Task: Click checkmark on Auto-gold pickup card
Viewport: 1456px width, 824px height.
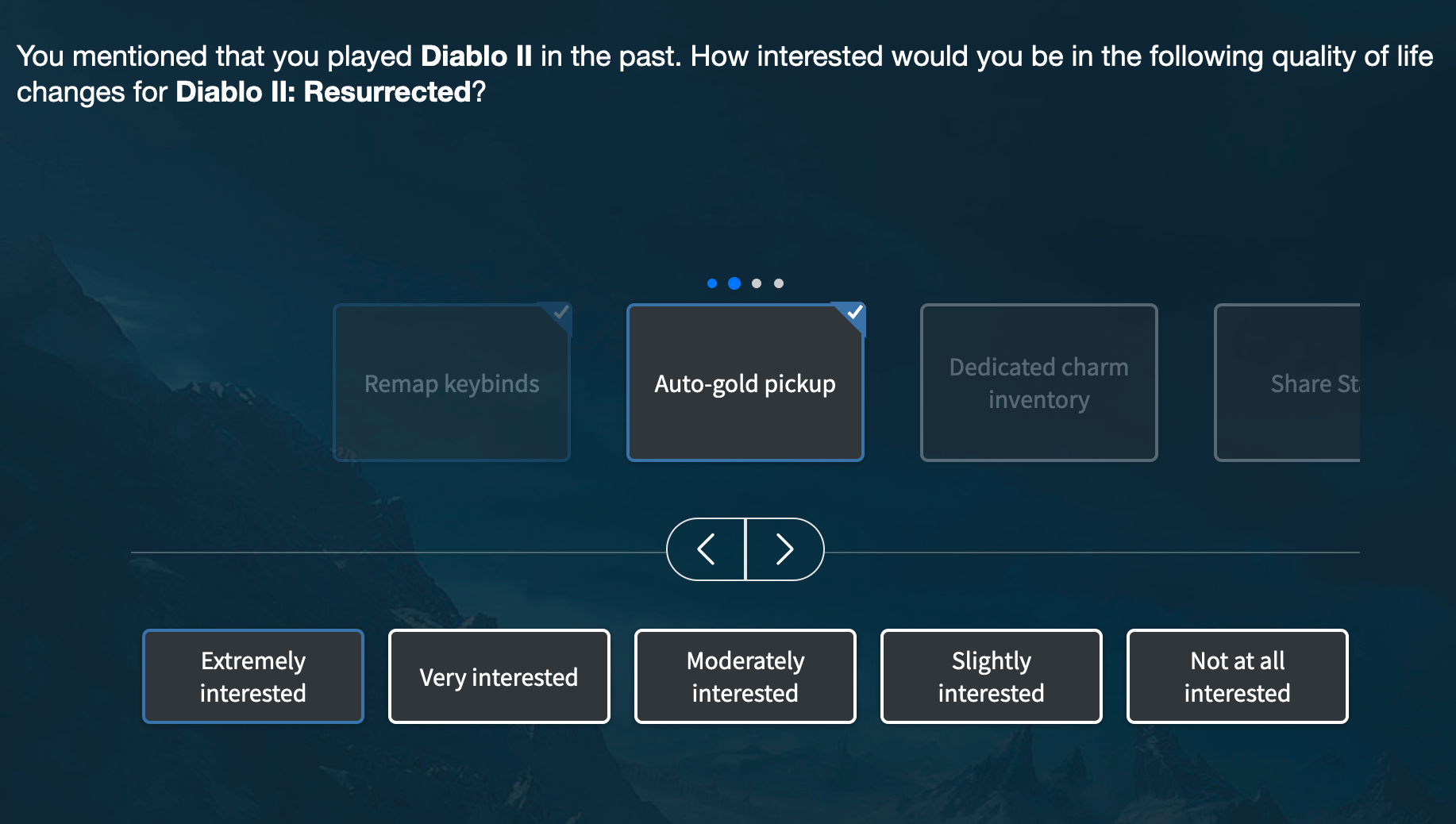Action: (854, 313)
